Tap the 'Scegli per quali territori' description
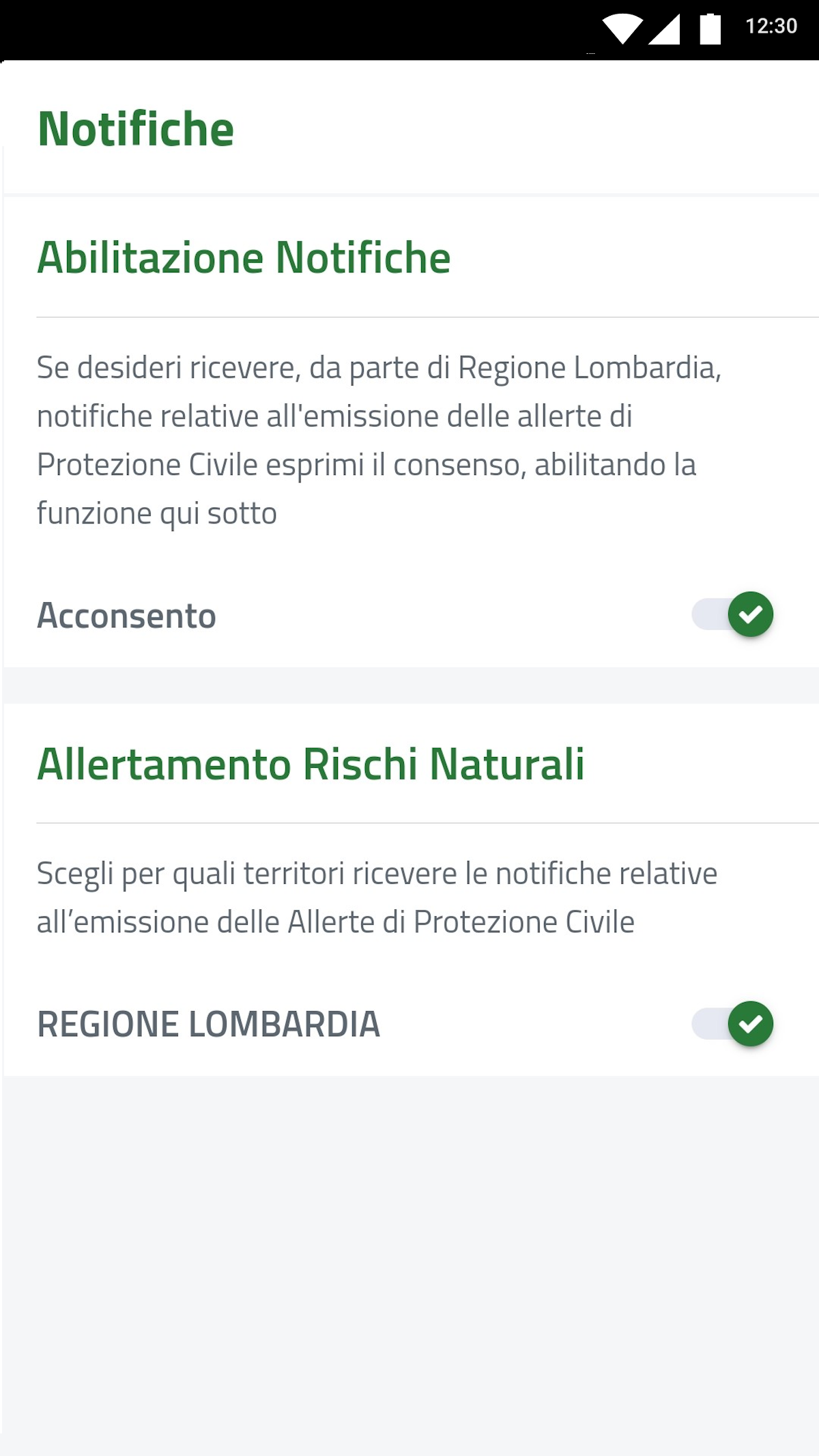This screenshot has height=1456, width=819. click(377, 898)
